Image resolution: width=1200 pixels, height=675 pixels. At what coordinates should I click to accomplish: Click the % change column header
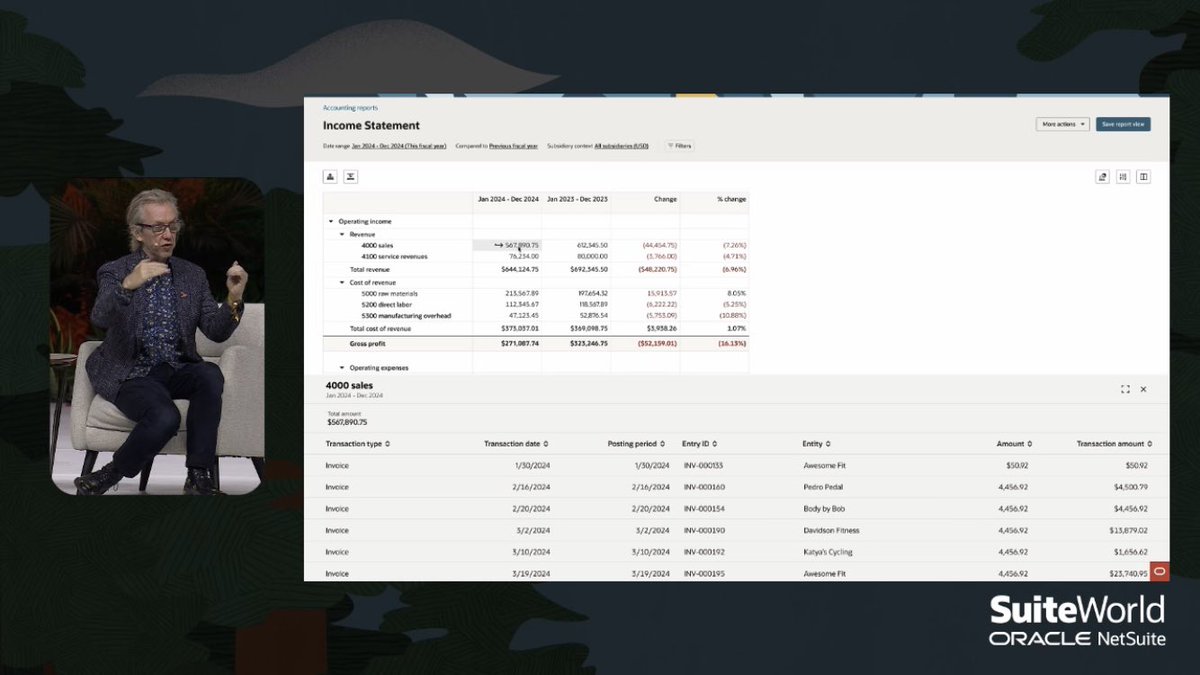(x=731, y=199)
